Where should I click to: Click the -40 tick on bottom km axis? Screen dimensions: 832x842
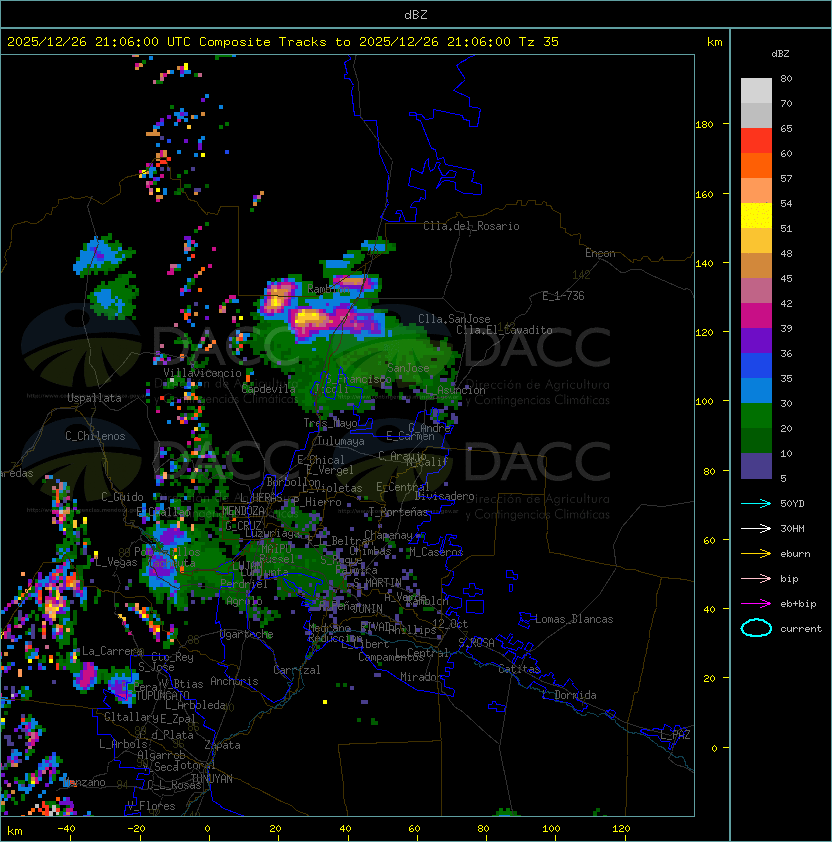[66, 829]
